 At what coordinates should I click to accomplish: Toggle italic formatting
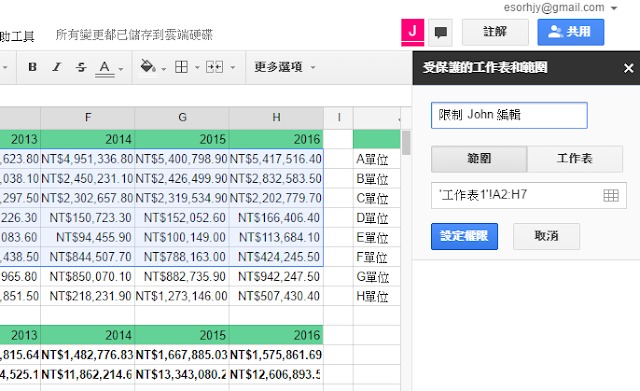[x=56, y=67]
